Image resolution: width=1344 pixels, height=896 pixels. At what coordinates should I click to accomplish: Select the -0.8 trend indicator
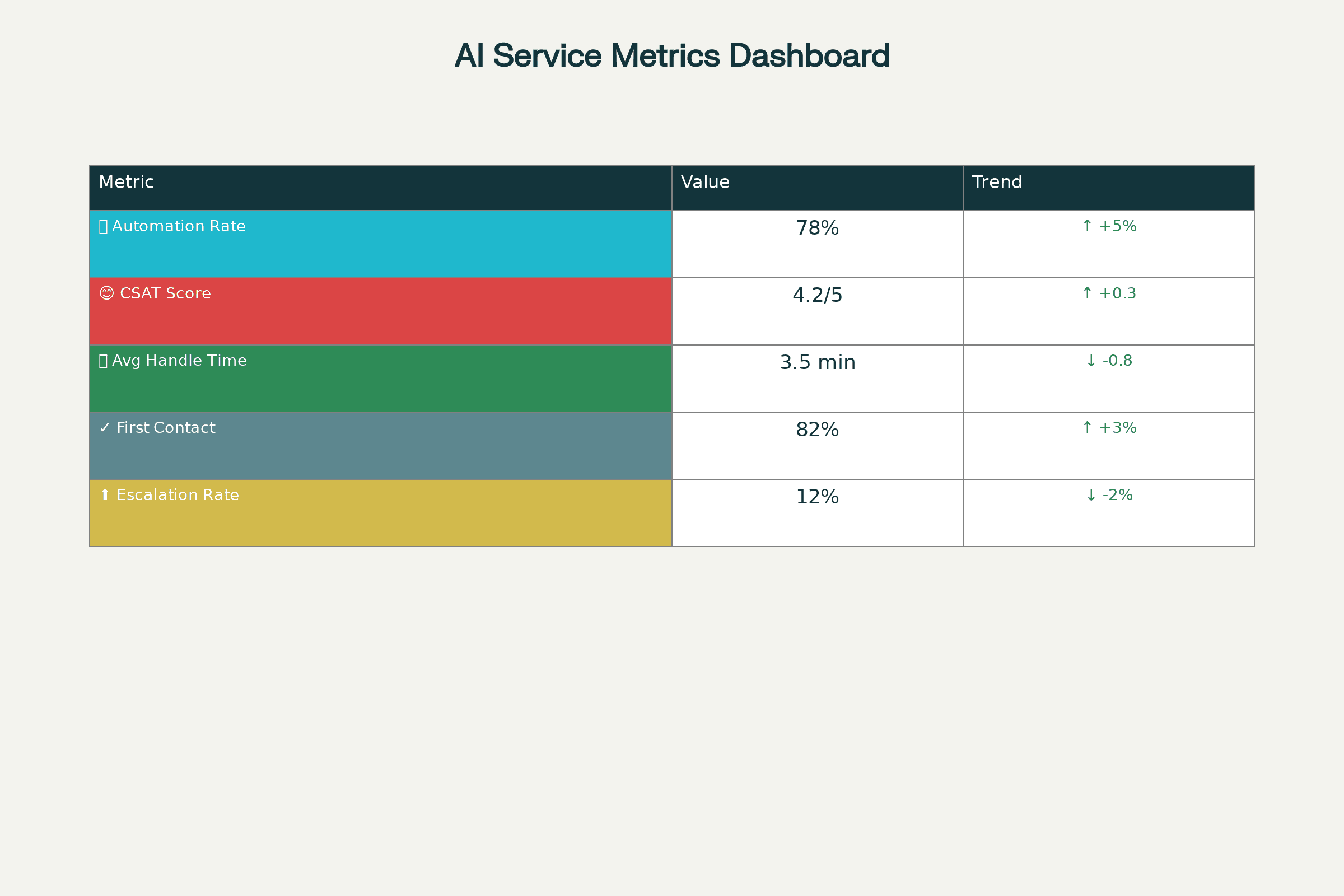1109,361
